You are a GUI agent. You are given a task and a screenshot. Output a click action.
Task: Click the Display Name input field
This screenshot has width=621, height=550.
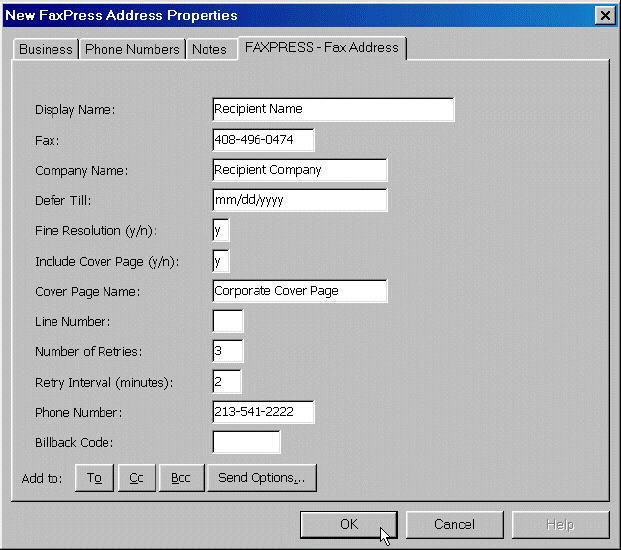point(333,109)
